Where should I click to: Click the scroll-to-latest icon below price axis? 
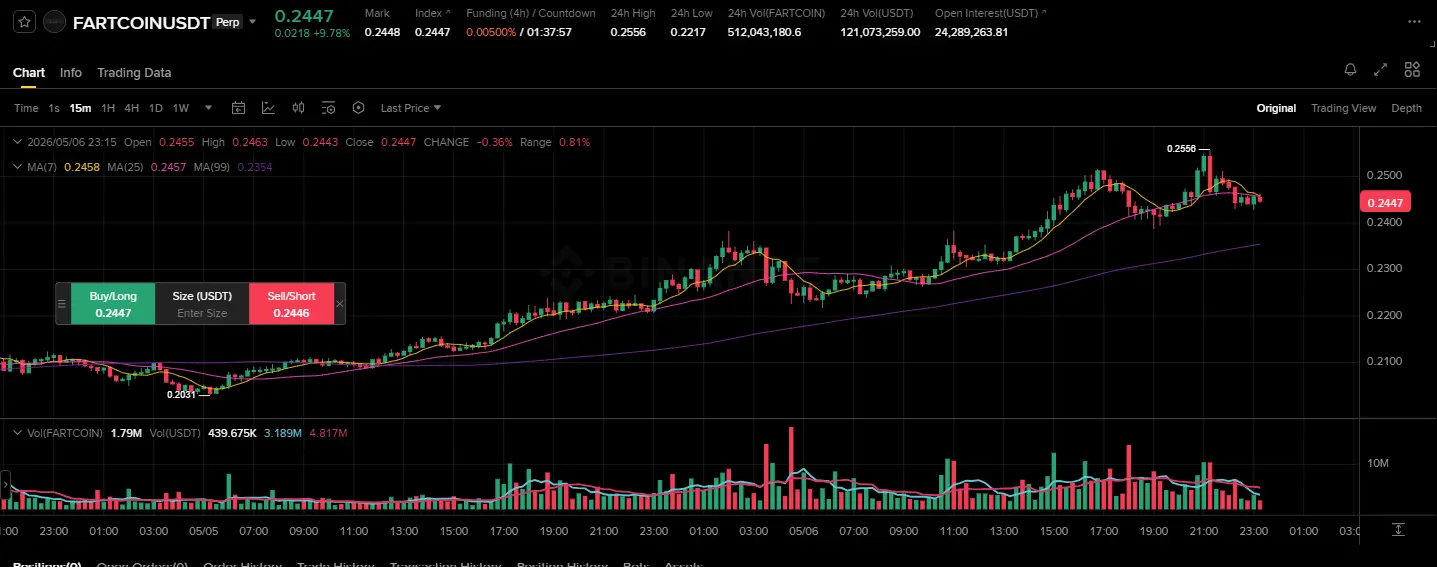(1398, 529)
